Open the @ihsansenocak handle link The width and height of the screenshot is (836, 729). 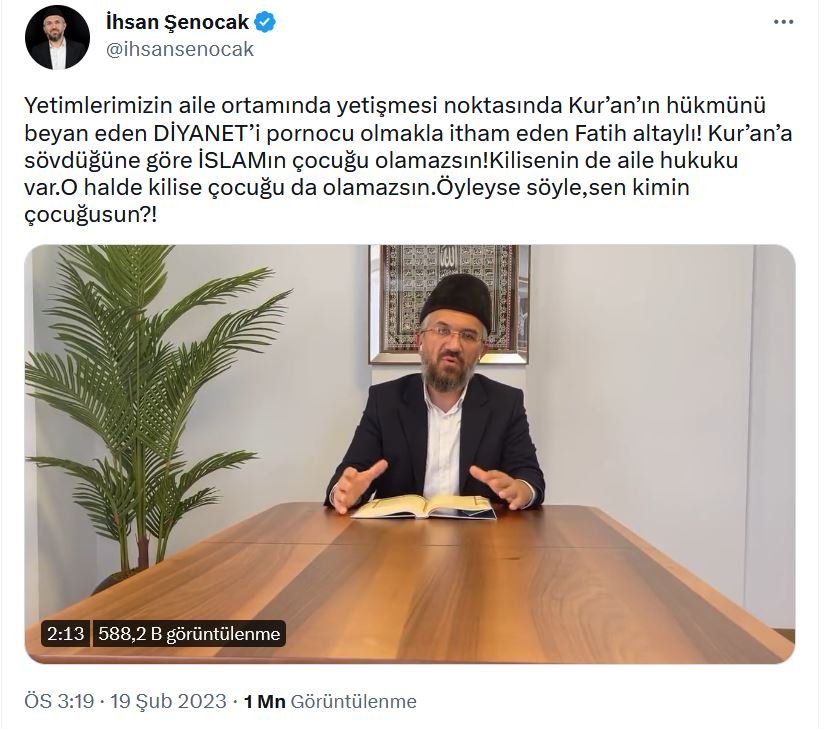coord(180,49)
